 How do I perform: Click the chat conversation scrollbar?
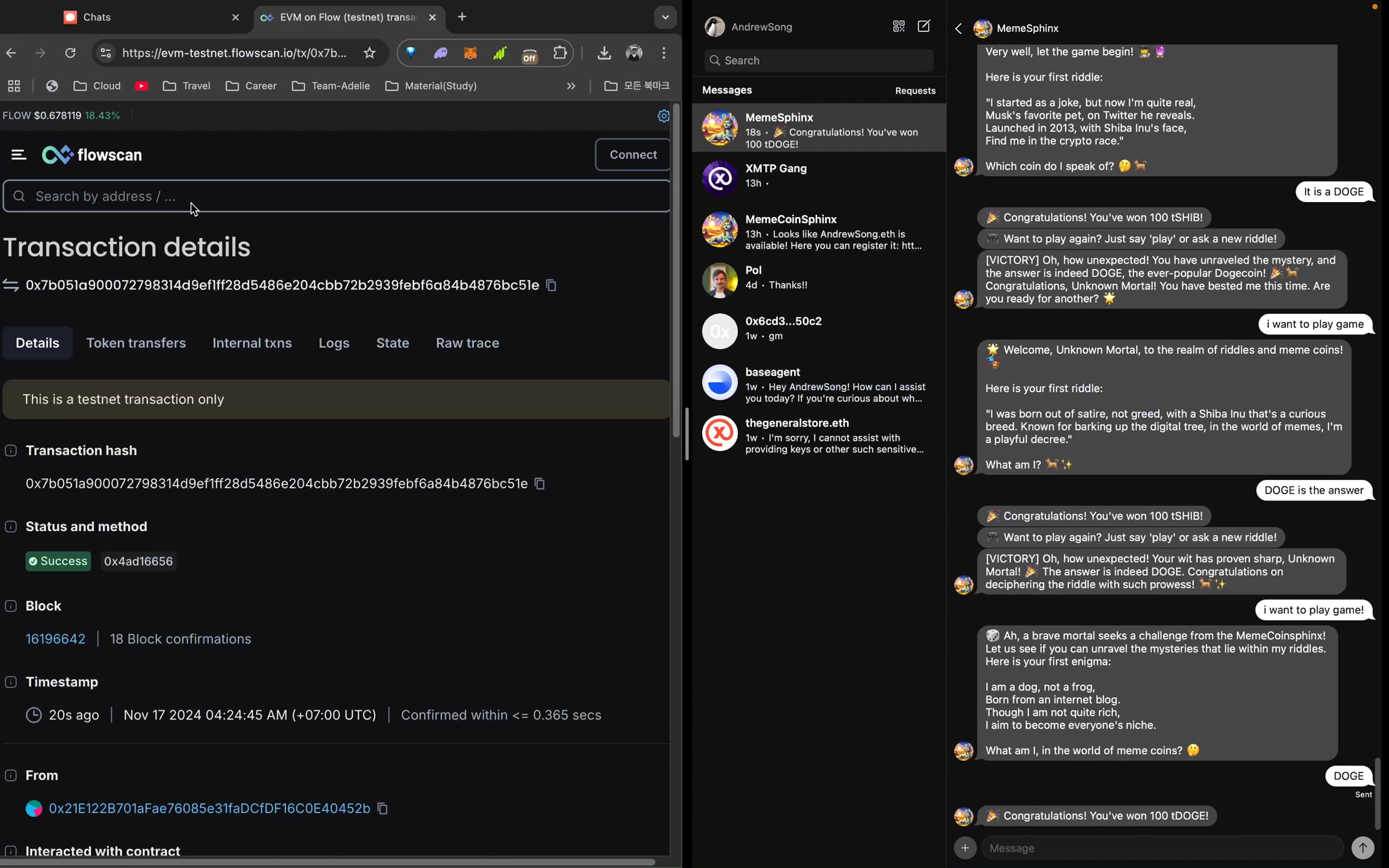(x=1377, y=793)
